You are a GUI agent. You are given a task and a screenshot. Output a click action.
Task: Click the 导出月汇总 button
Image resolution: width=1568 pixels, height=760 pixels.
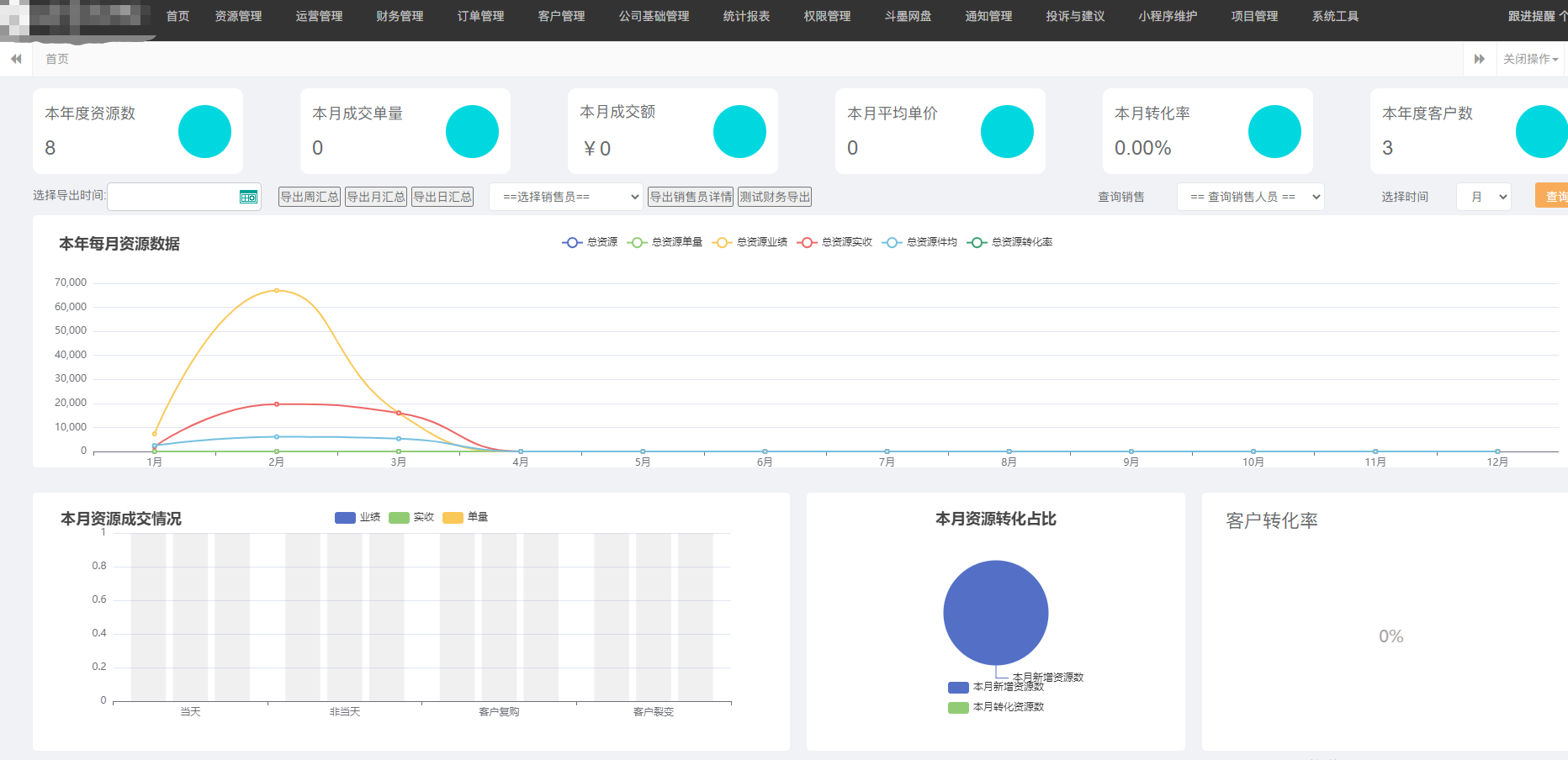pyautogui.click(x=375, y=196)
